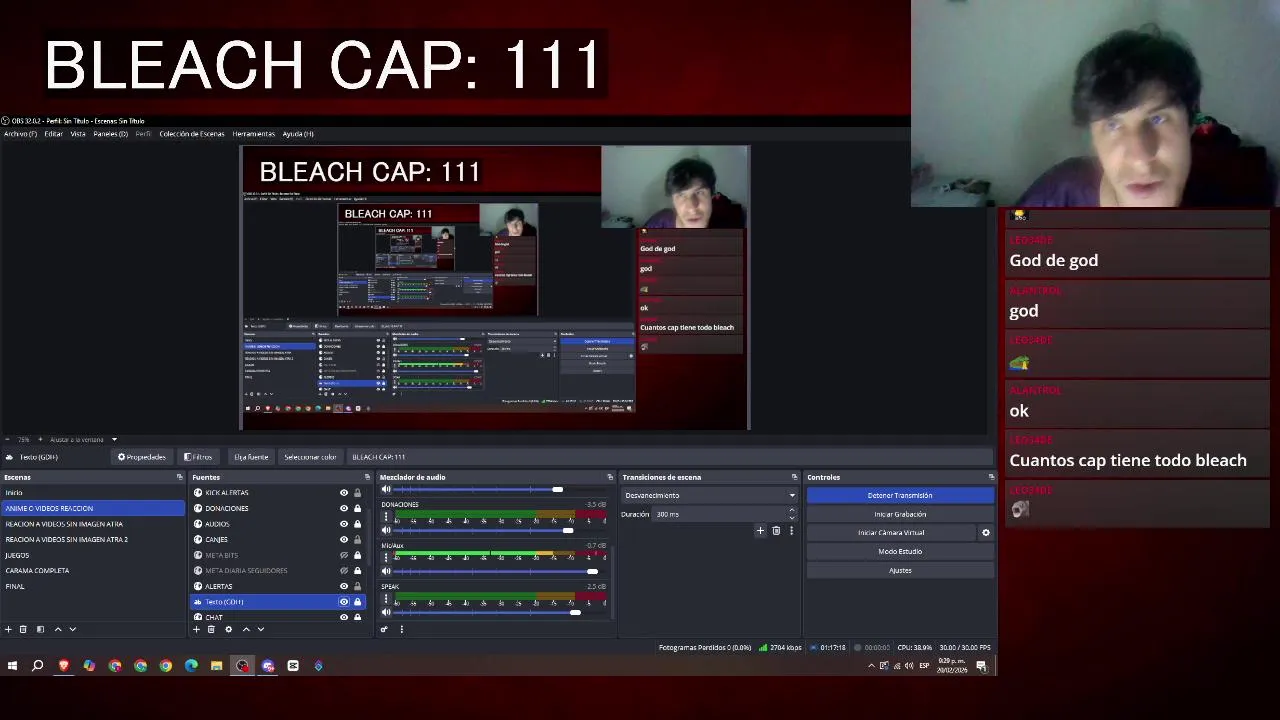The width and height of the screenshot is (1280, 720).
Task: Open SPEAK audio channel options menu
Action: pyautogui.click(x=386, y=599)
